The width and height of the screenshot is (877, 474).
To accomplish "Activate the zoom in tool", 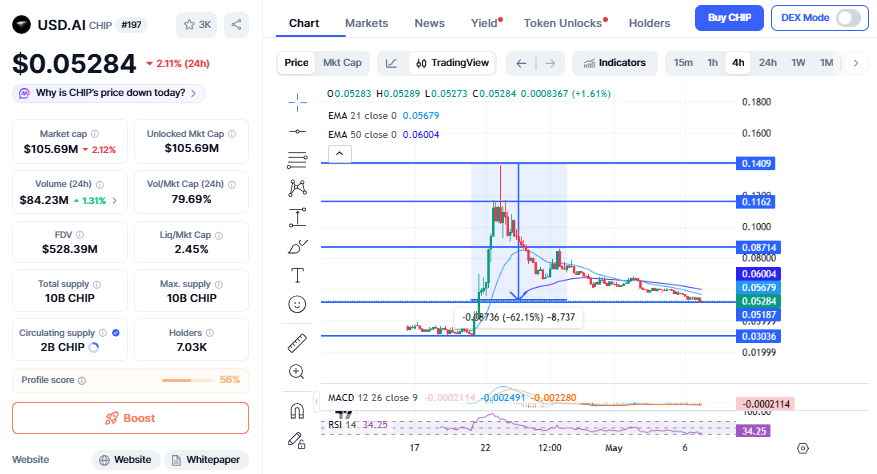I will pos(296,372).
